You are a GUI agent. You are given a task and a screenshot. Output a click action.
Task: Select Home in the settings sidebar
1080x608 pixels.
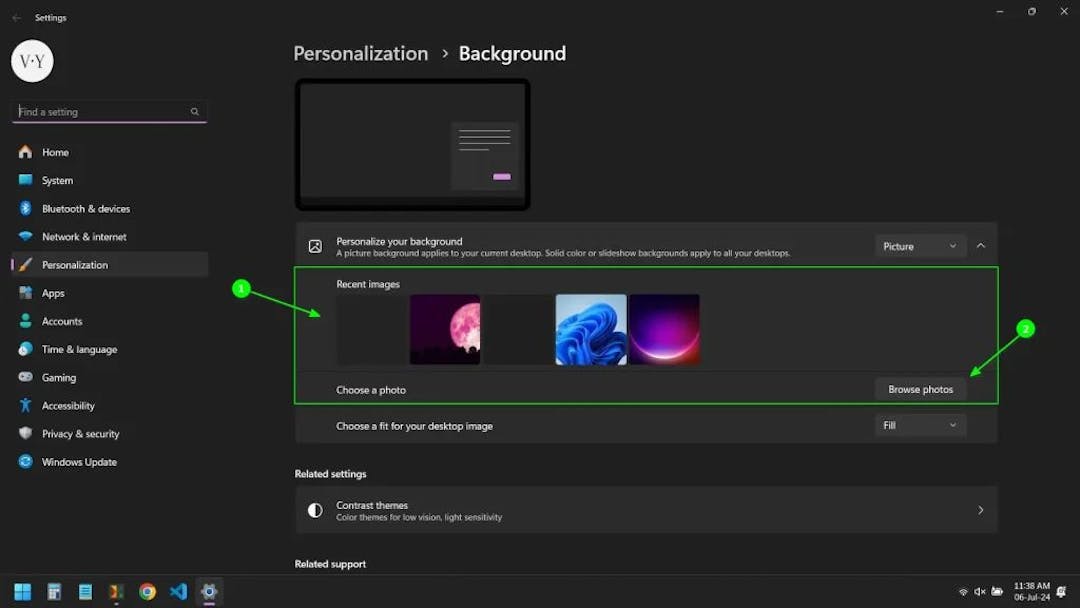pyautogui.click(x=53, y=152)
